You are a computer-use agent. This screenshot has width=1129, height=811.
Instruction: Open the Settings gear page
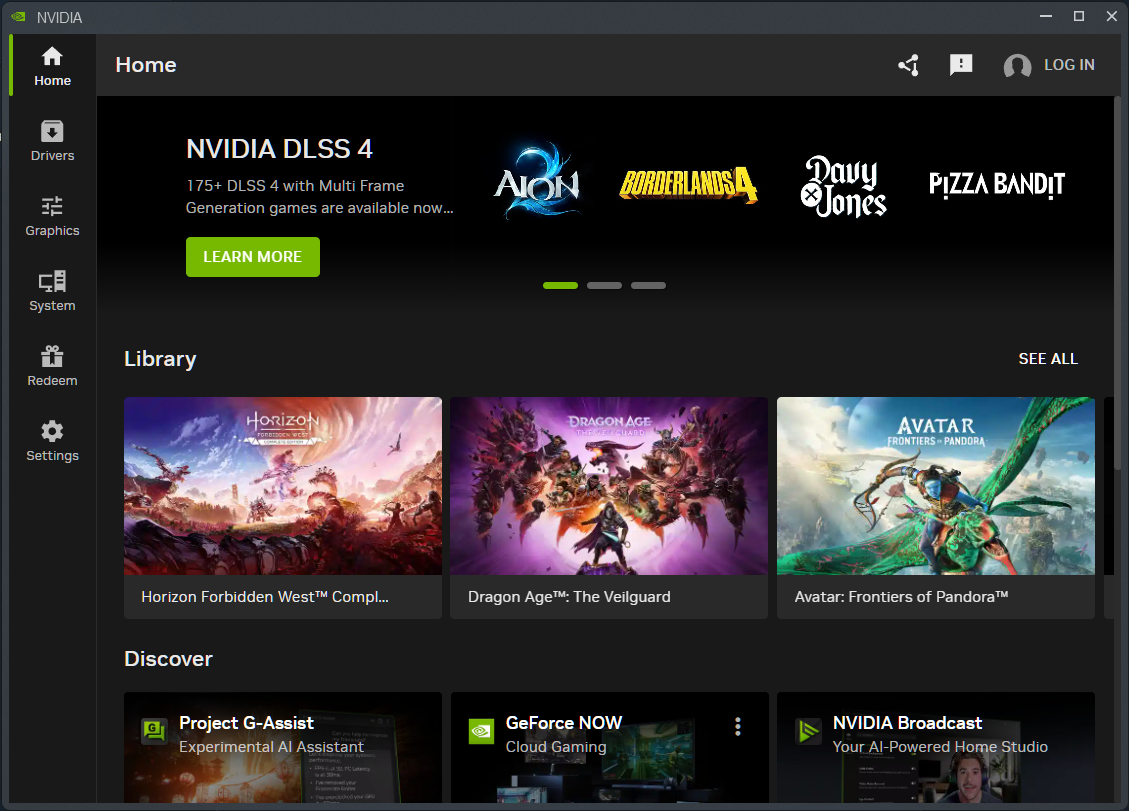click(x=53, y=441)
